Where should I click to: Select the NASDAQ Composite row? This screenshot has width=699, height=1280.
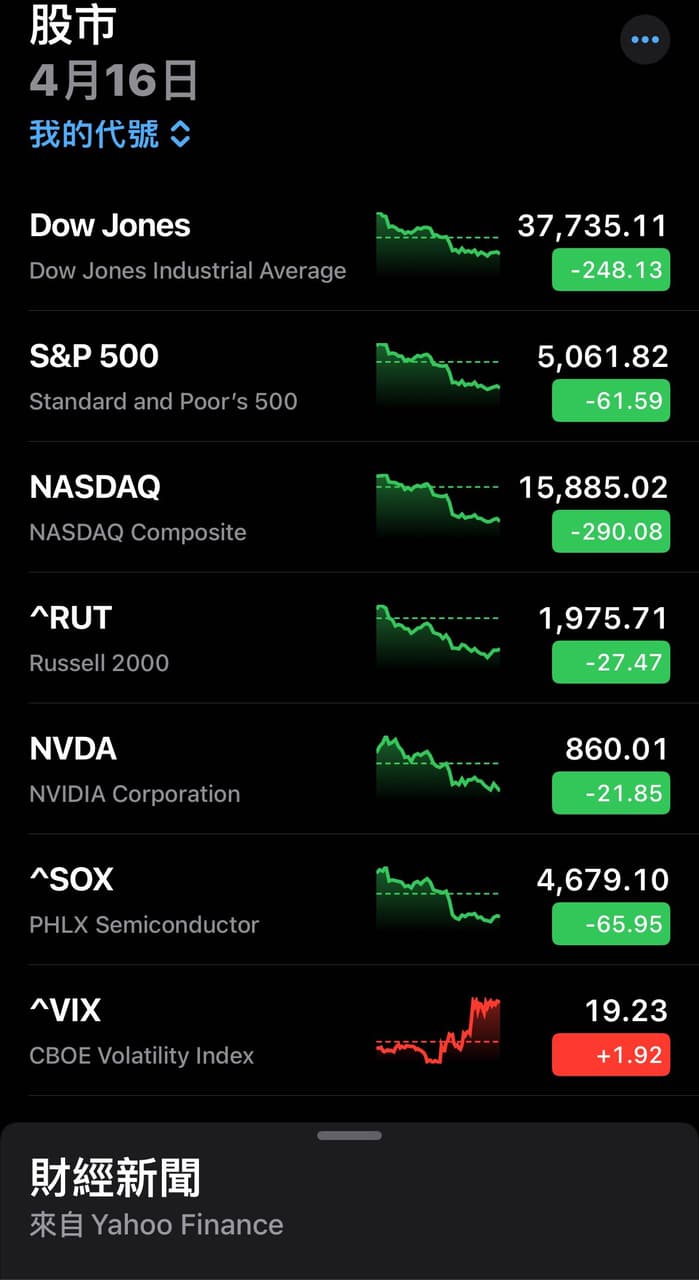coord(349,508)
